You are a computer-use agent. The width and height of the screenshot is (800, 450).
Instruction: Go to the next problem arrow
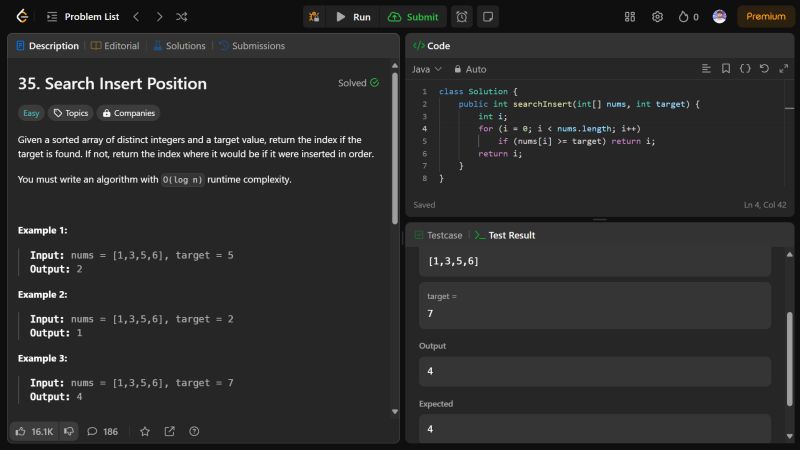[159, 17]
